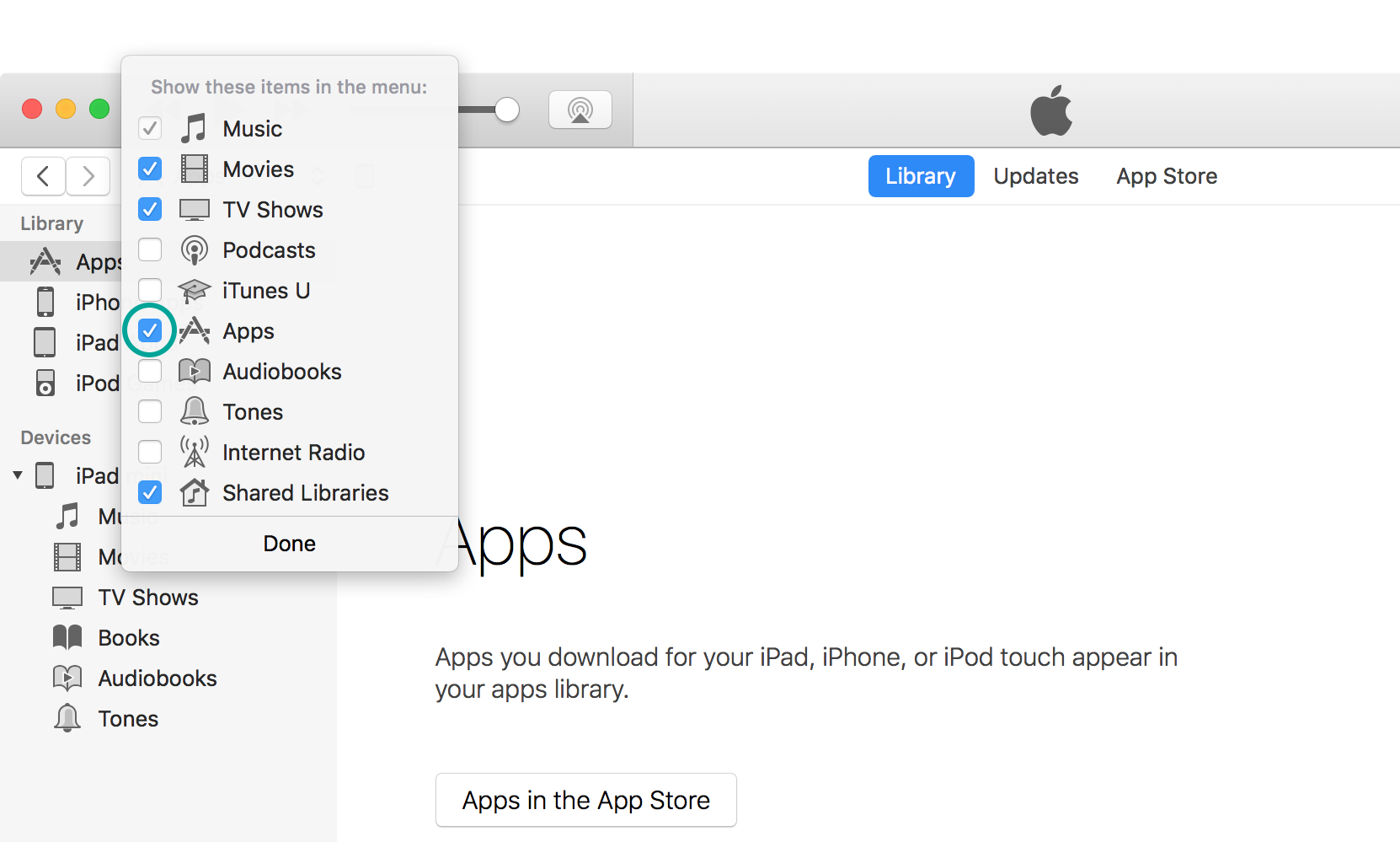The height and width of the screenshot is (842, 1400).
Task: Click the iTunes U graduation cap icon
Action: point(195,291)
